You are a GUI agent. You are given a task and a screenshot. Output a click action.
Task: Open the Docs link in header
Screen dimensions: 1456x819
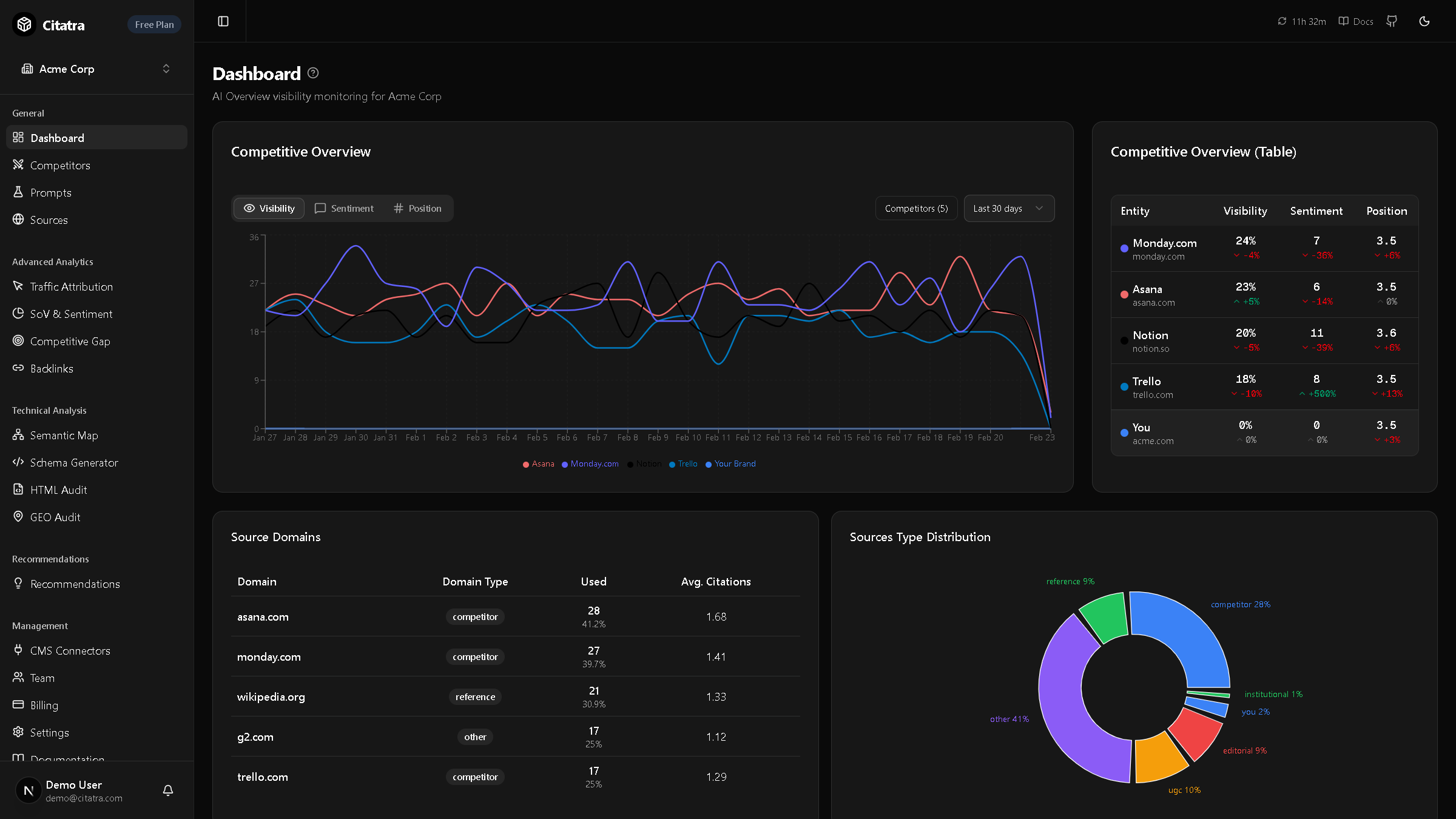tap(1357, 22)
